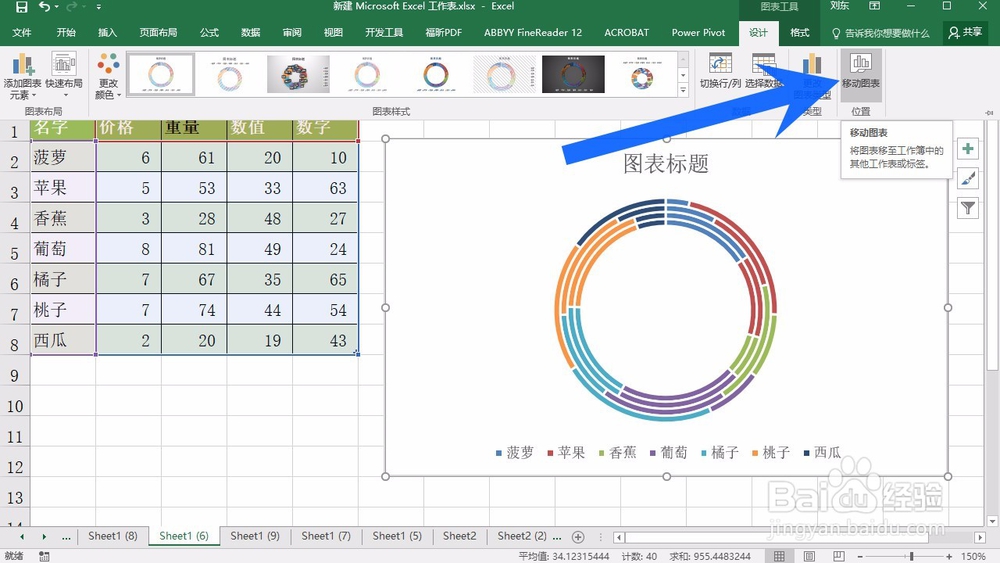1000x563 pixels.
Task: Click the Tell Me search box
Action: point(881,33)
